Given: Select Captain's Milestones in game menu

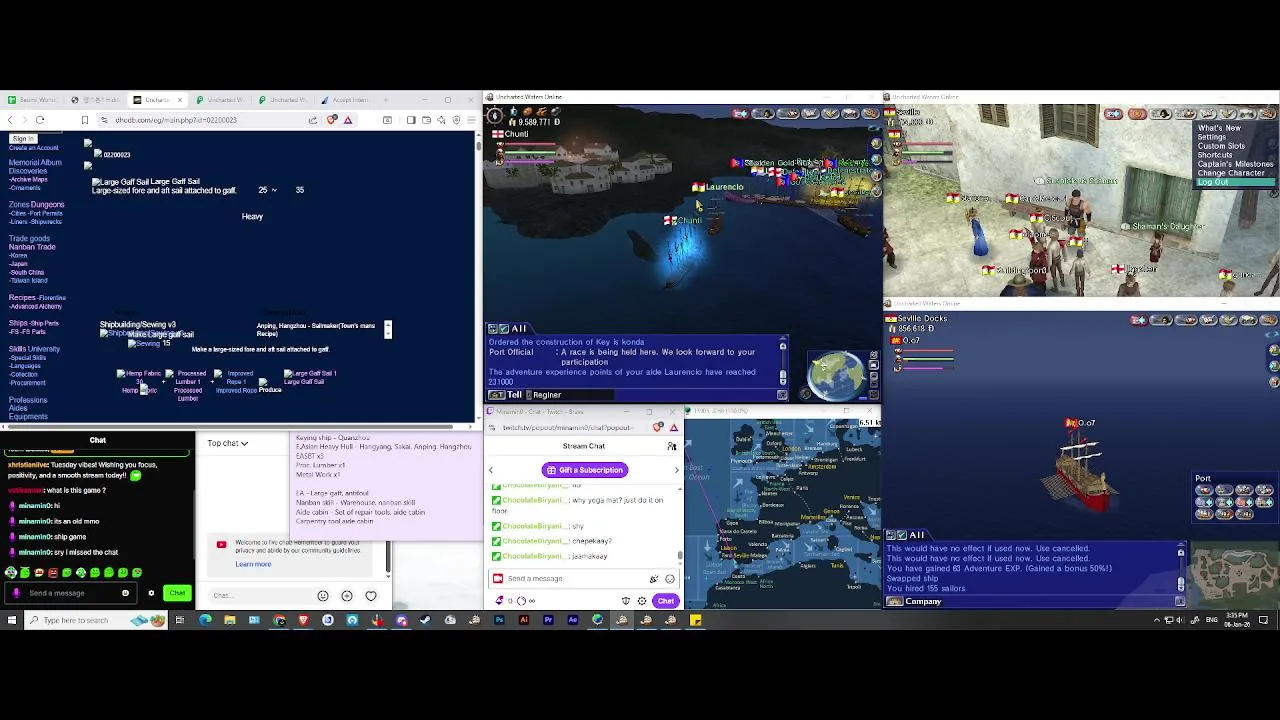Looking at the screenshot, I should [x=1235, y=164].
